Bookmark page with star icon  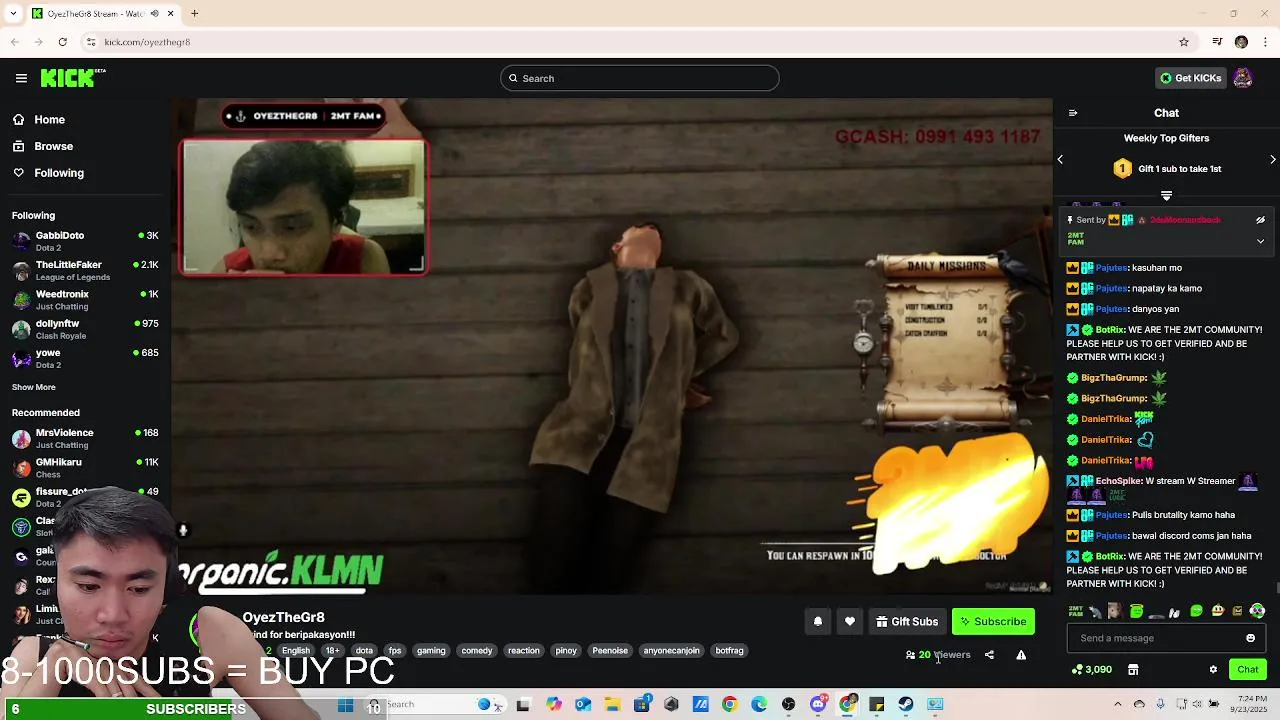click(1184, 42)
